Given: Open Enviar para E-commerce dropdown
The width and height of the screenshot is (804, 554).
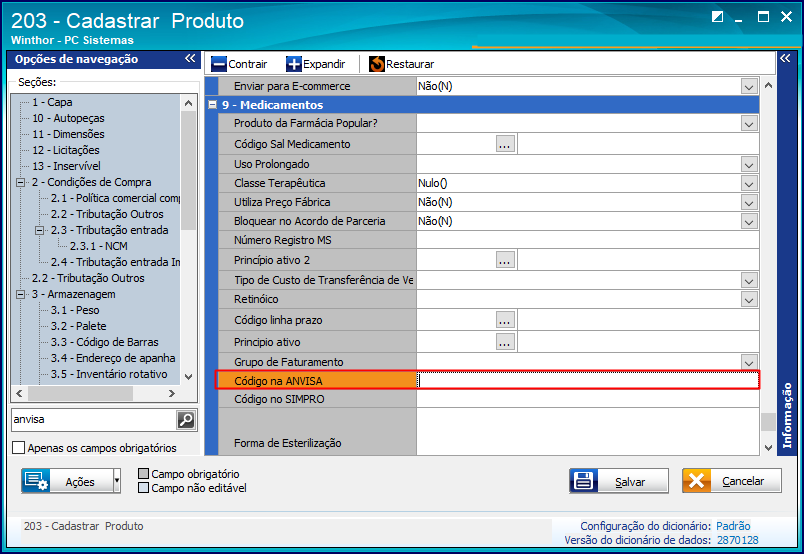Looking at the screenshot, I should point(749,86).
